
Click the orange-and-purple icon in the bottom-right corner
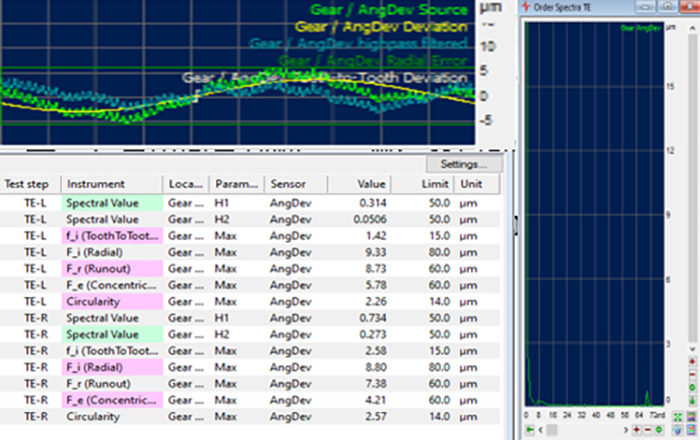(691, 430)
